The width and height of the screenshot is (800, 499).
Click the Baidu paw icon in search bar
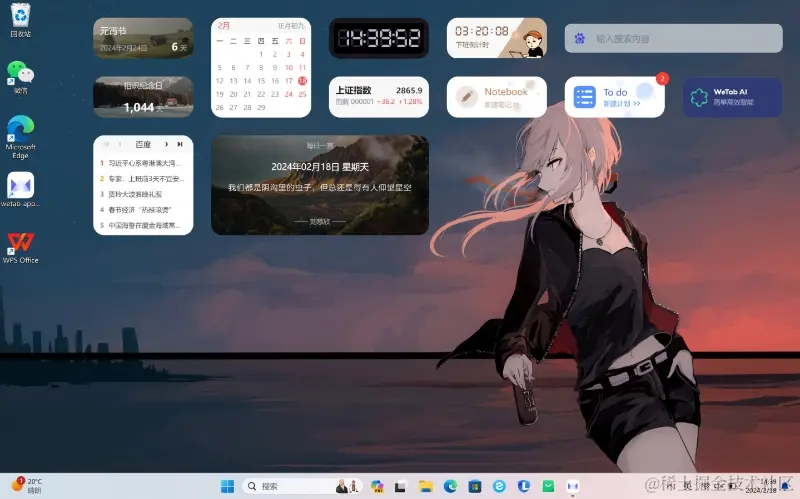click(580, 38)
